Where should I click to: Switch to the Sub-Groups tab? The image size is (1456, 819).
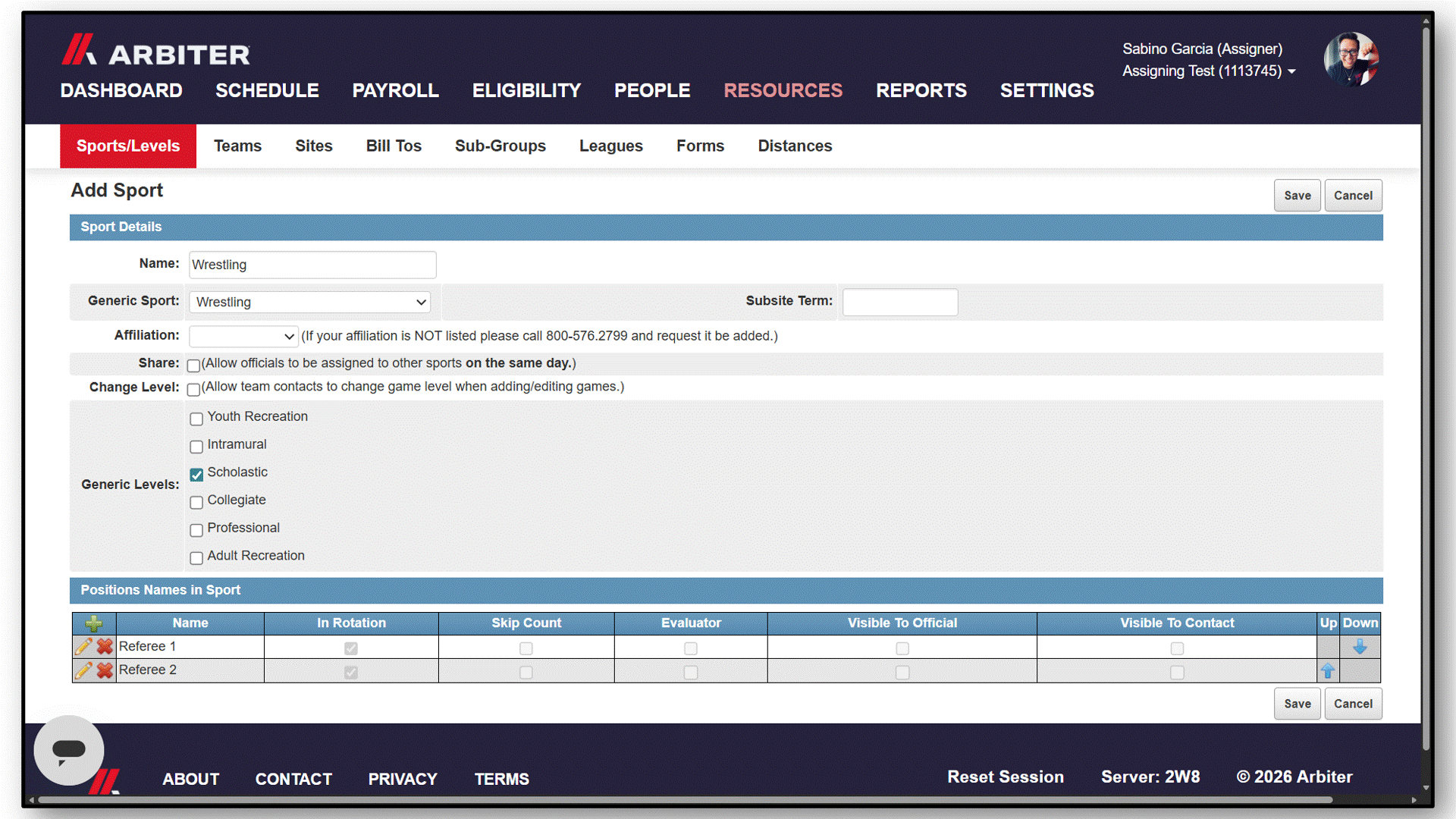tap(500, 146)
